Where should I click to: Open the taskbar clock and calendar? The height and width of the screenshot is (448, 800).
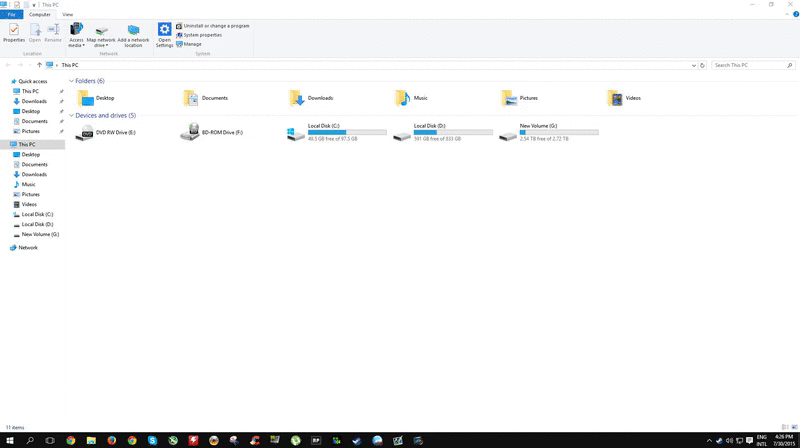click(x=784, y=440)
